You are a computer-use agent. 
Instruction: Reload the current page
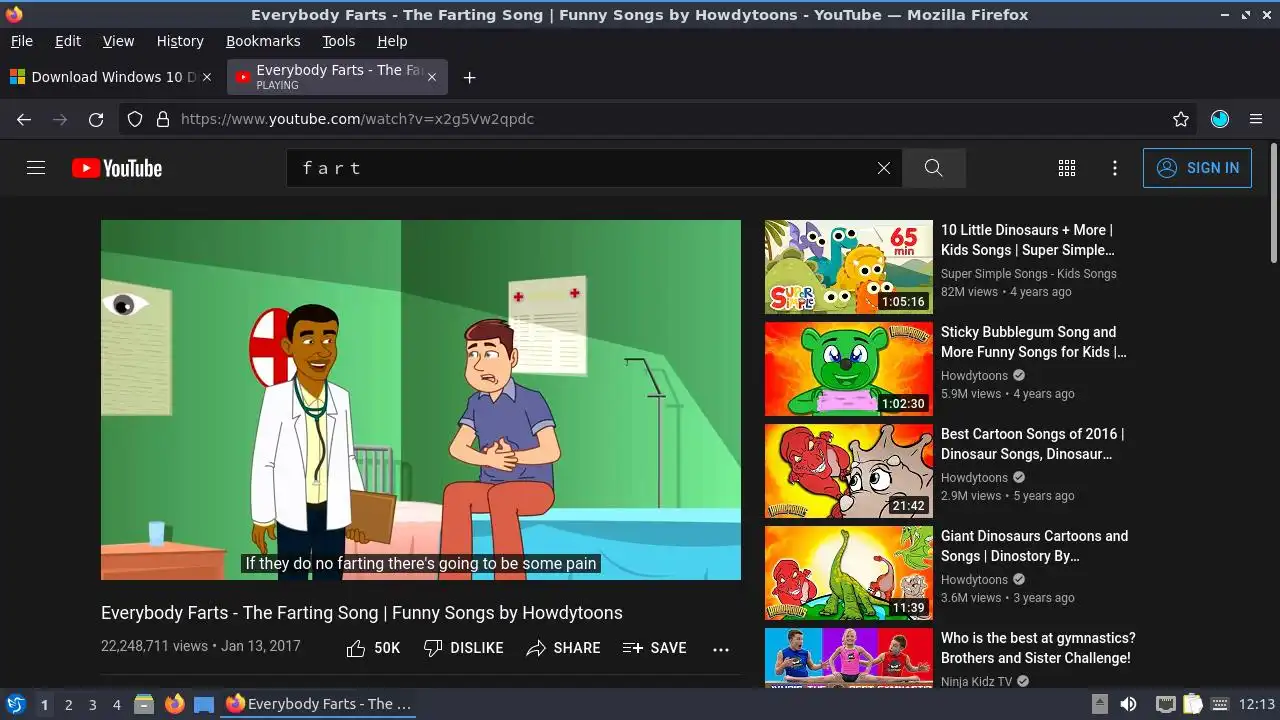(96, 119)
